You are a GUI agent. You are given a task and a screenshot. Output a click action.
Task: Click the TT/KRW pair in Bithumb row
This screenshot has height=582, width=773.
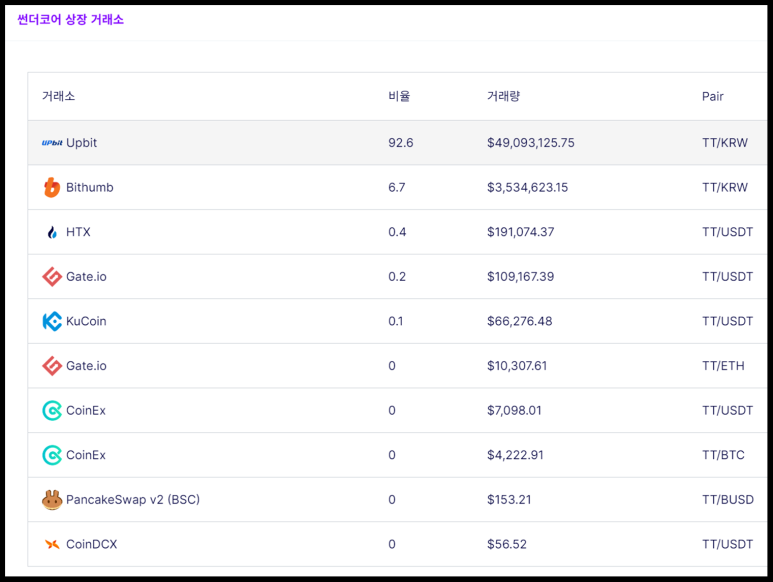click(x=725, y=187)
